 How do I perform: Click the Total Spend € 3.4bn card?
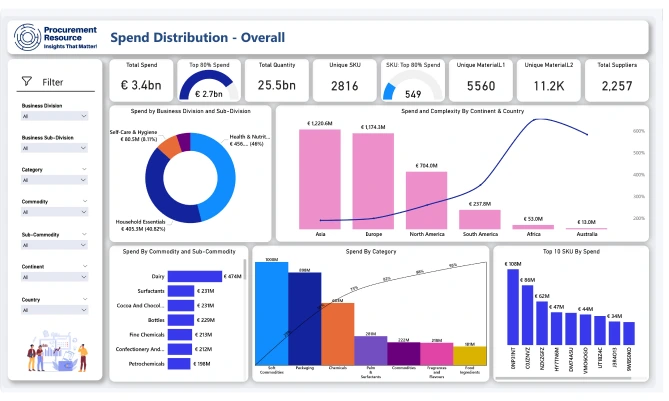[x=140, y=79]
